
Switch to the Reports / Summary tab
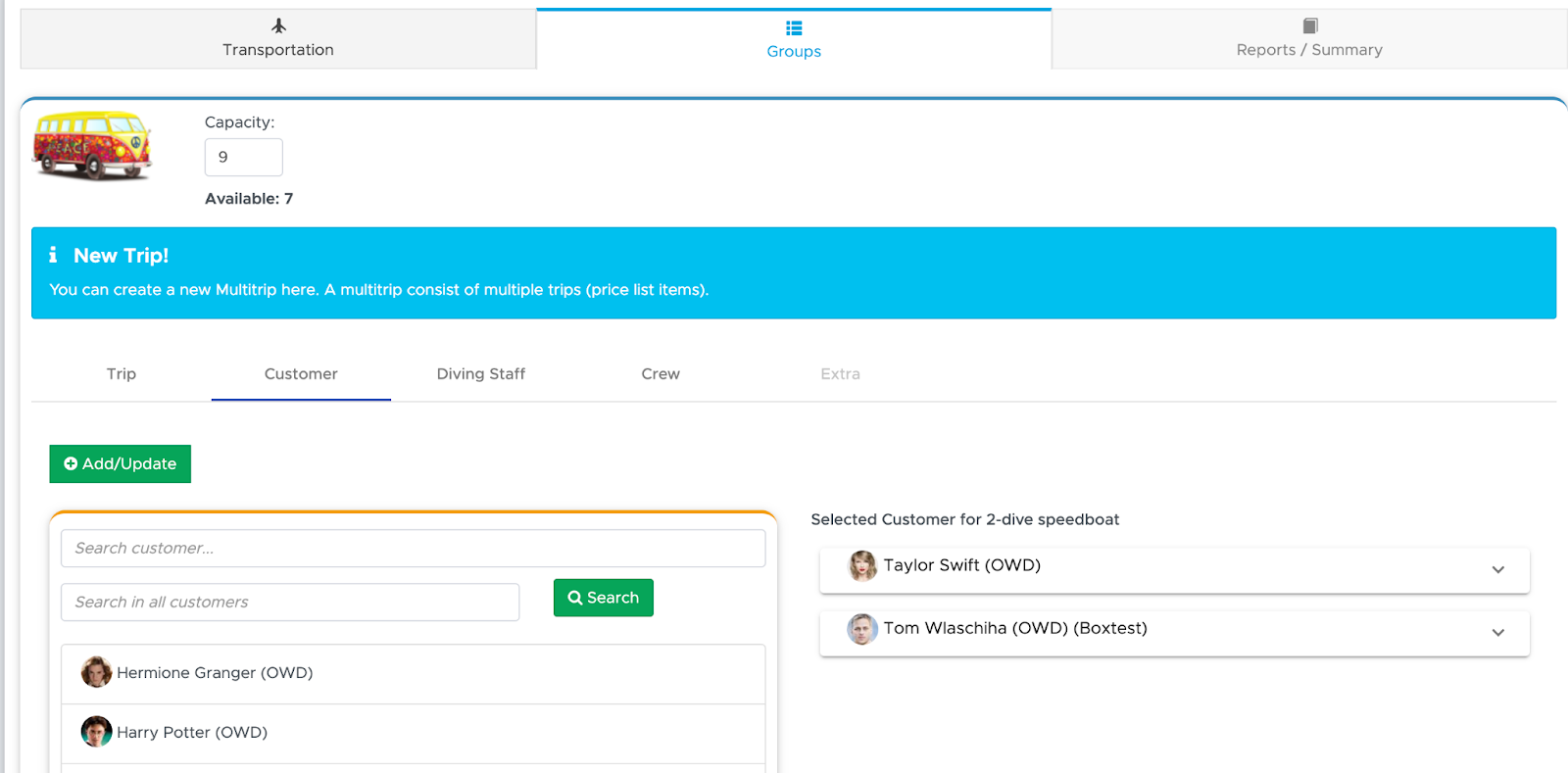click(x=1309, y=39)
